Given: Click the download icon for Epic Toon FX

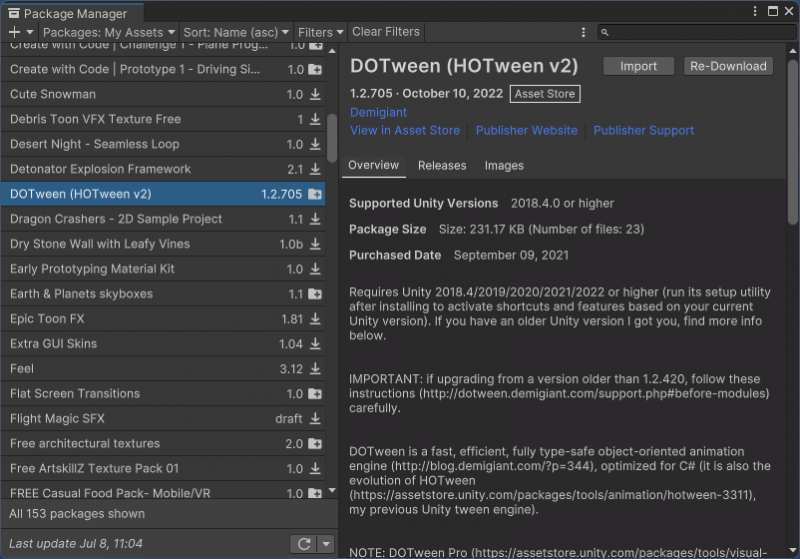Looking at the screenshot, I should (315, 319).
